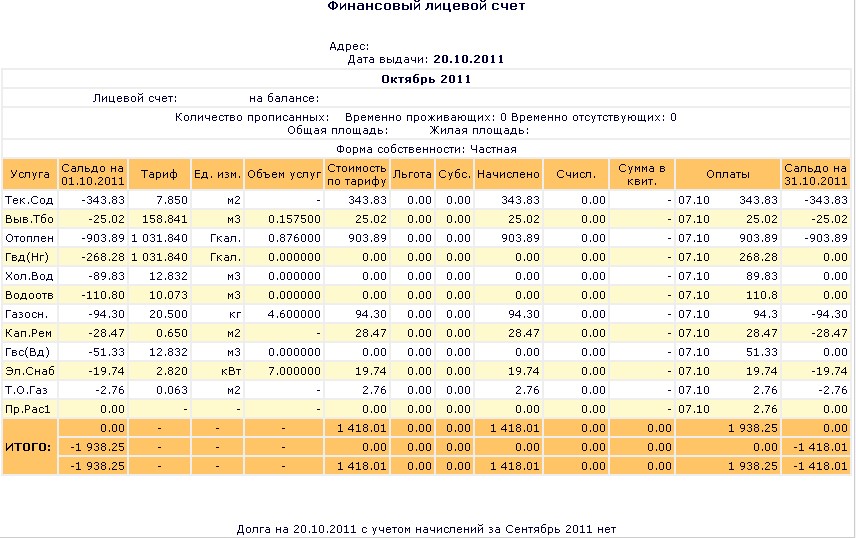856x538 pixels.
Task: Click the 'Октябрь 2011' period heading
Action: tap(426, 79)
